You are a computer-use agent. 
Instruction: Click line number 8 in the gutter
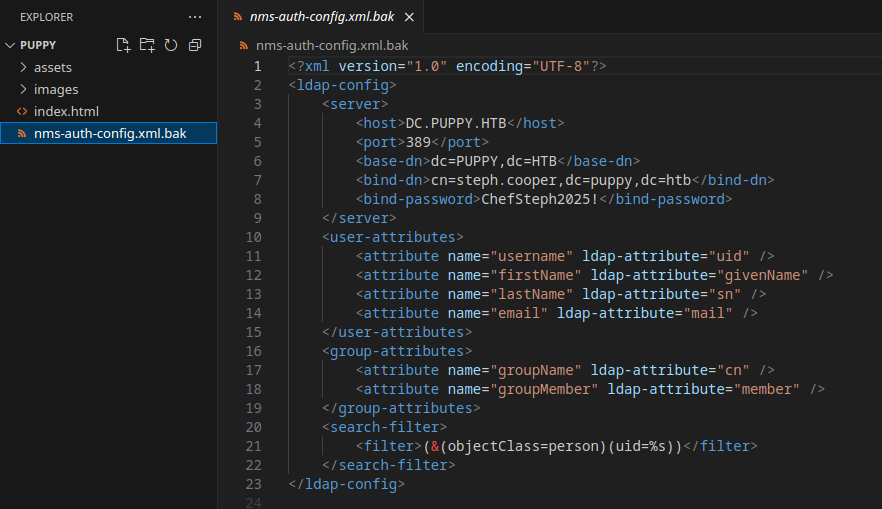[x=257, y=199]
